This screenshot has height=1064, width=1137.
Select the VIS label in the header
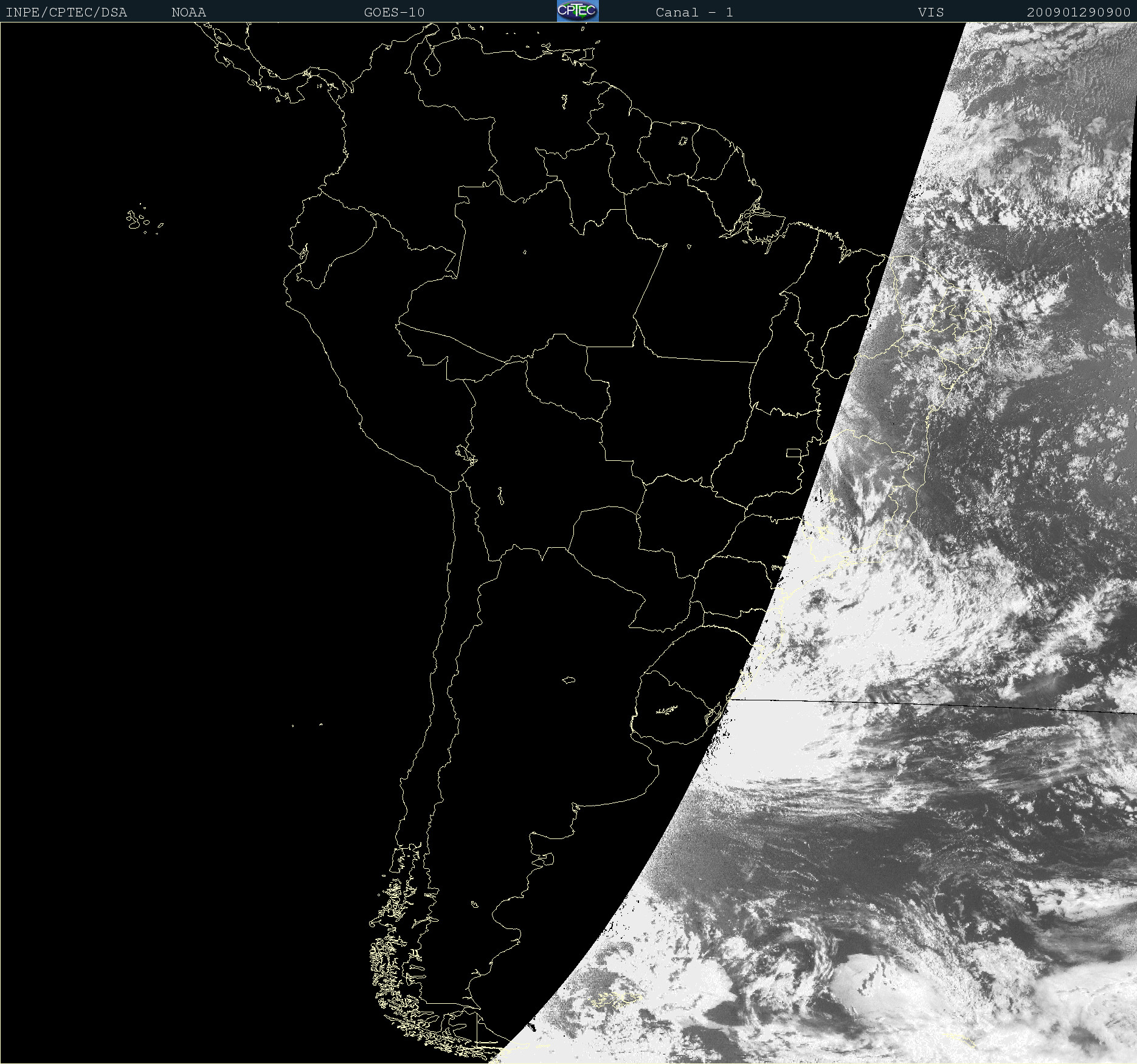(931, 12)
